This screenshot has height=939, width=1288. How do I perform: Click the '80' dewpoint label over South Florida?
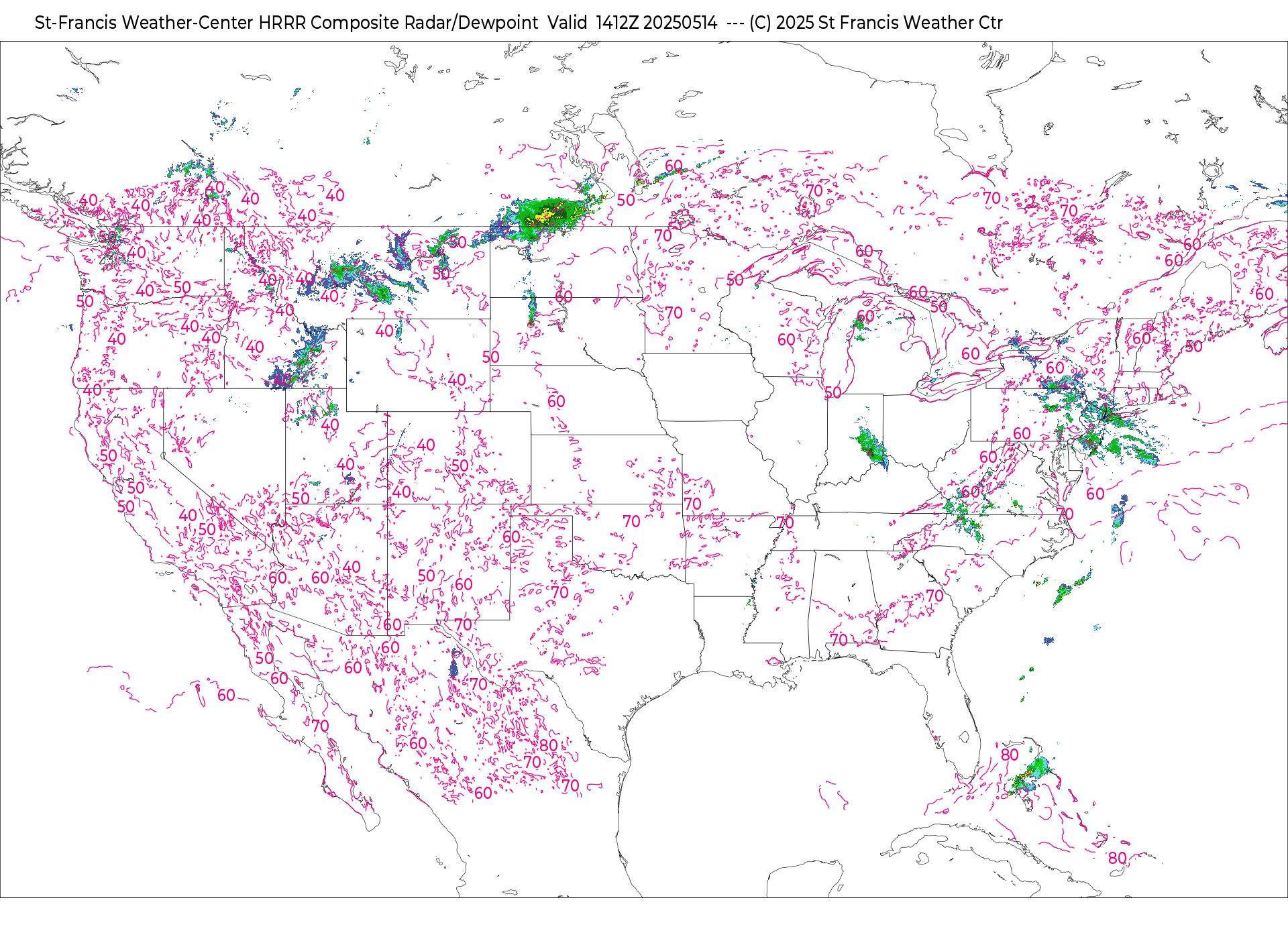pyautogui.click(x=1010, y=755)
